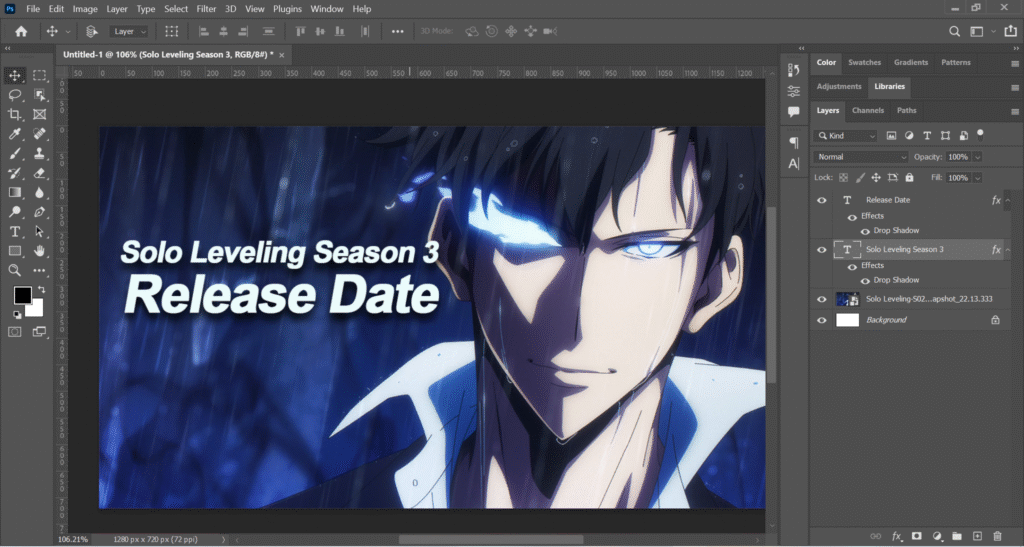Collapse effects on Solo Leveling Season 3 layer
This screenshot has height=547, width=1024.
click(x=1008, y=250)
